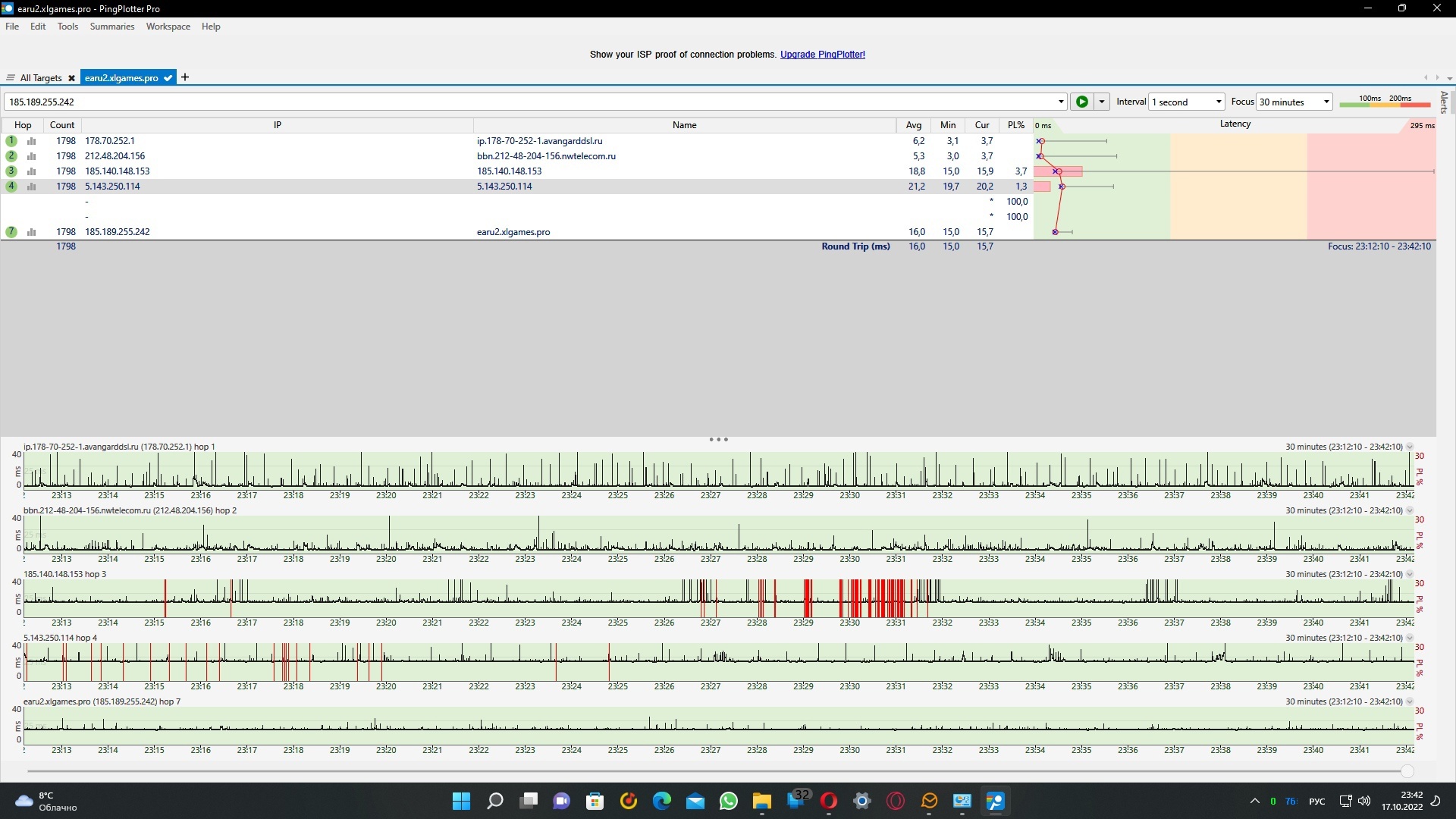
Task: Close the All Targets tab
Action: (71, 78)
